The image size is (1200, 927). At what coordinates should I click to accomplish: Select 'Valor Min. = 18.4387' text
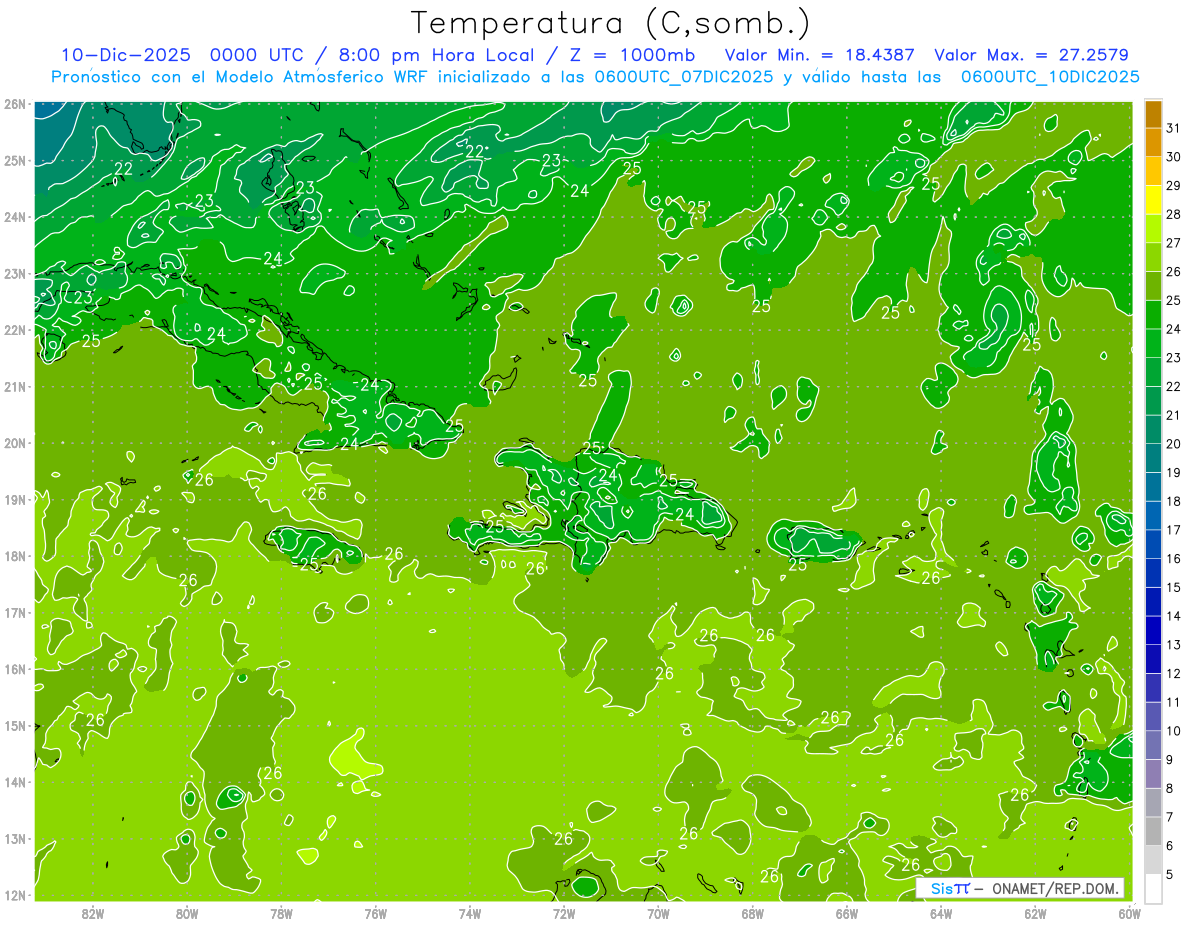(820, 55)
